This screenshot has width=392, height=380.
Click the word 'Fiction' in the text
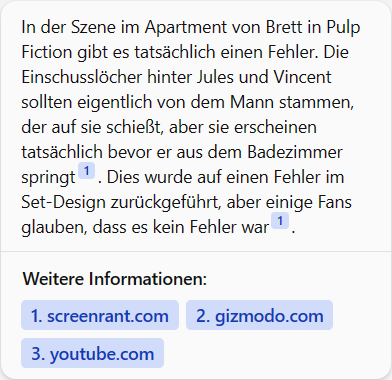[47, 52]
